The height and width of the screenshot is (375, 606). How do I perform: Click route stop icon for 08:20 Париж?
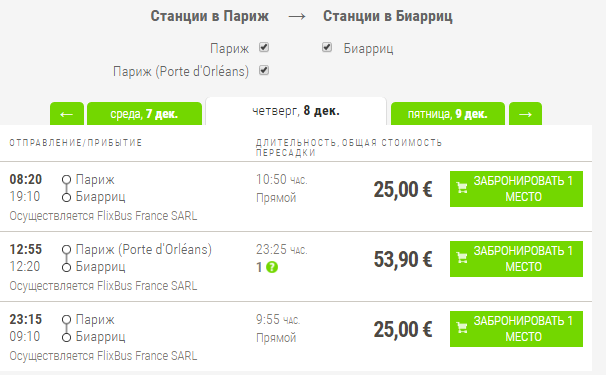tap(66, 180)
